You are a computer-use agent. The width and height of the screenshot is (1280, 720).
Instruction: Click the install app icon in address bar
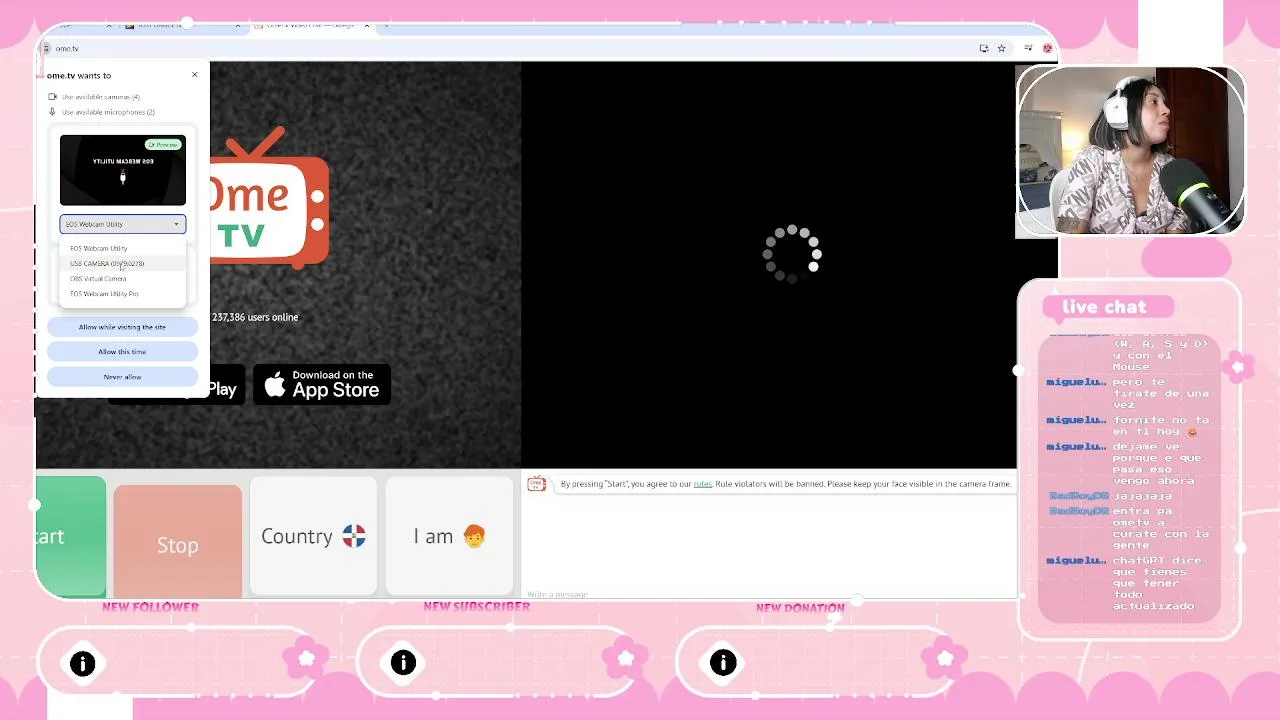984,48
